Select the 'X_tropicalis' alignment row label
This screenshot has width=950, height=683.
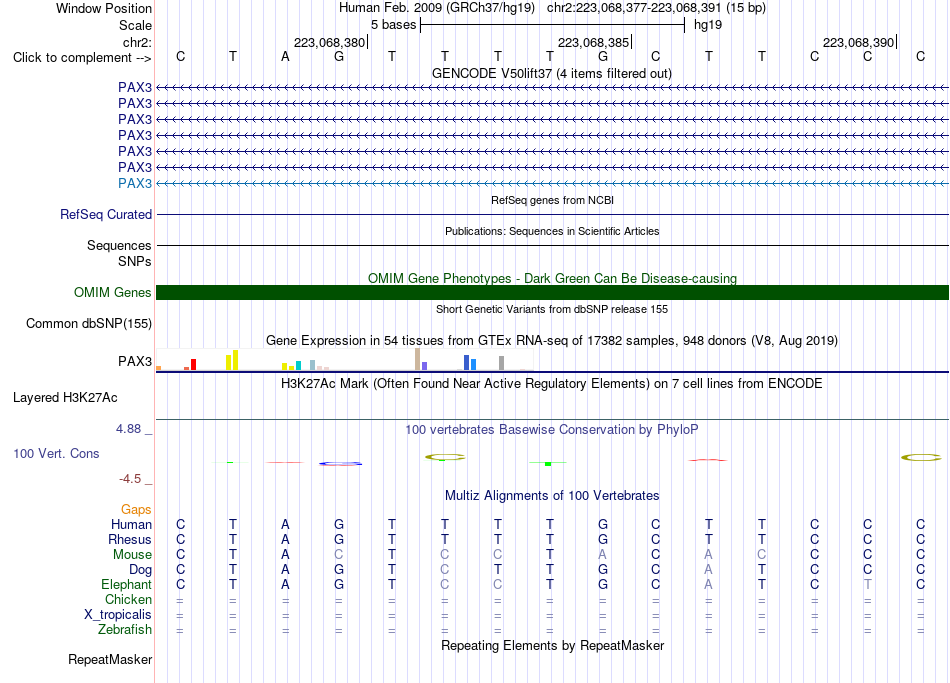tap(118, 615)
